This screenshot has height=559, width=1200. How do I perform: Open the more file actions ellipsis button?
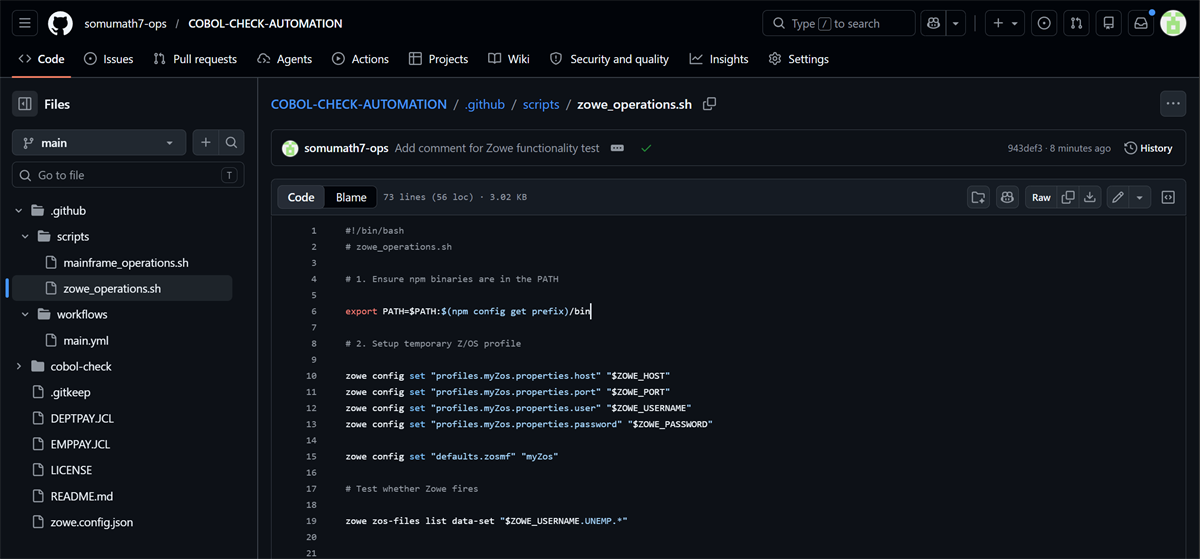click(x=1173, y=103)
